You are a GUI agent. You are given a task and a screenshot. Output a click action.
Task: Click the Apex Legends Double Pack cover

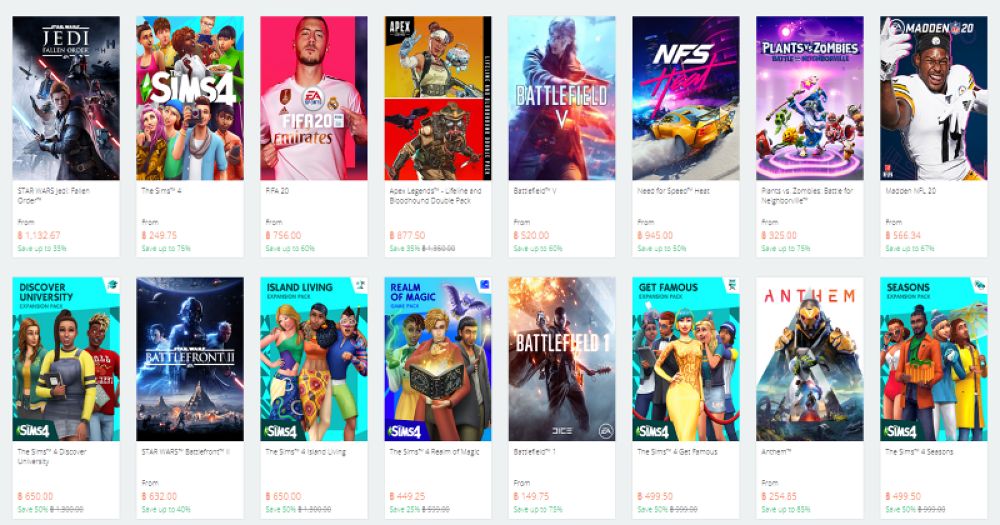pyautogui.click(x=438, y=98)
